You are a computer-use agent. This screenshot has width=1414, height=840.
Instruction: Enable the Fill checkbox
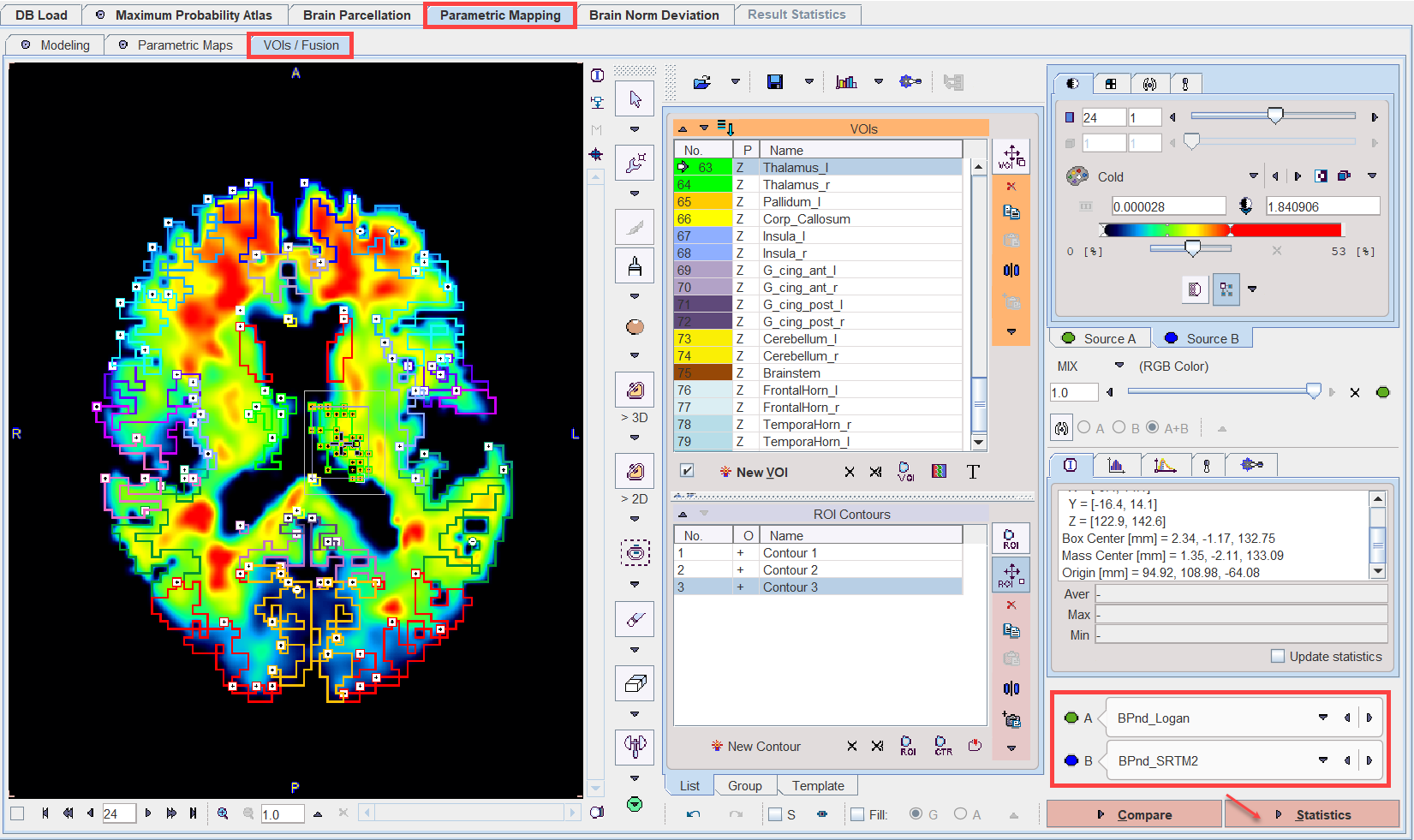(857, 814)
